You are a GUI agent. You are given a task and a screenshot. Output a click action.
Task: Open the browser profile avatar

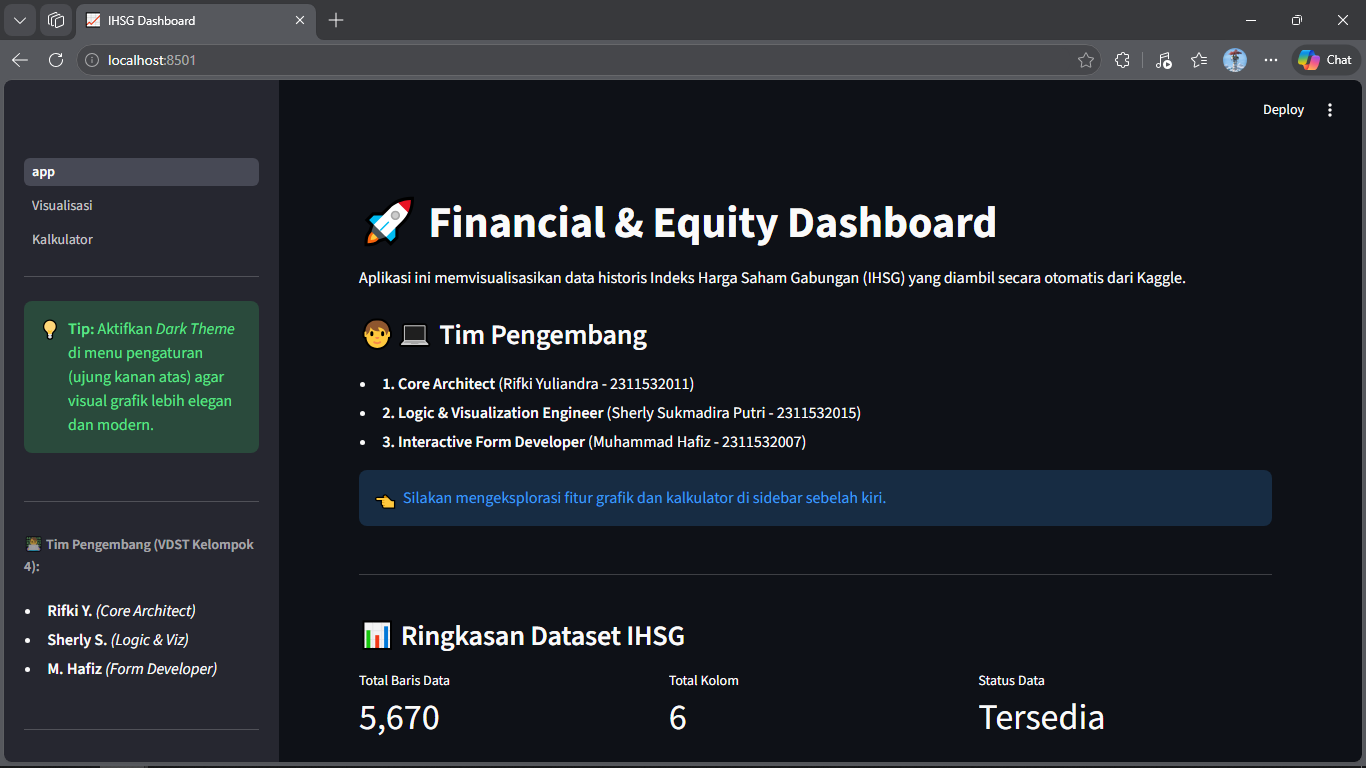pyautogui.click(x=1235, y=60)
